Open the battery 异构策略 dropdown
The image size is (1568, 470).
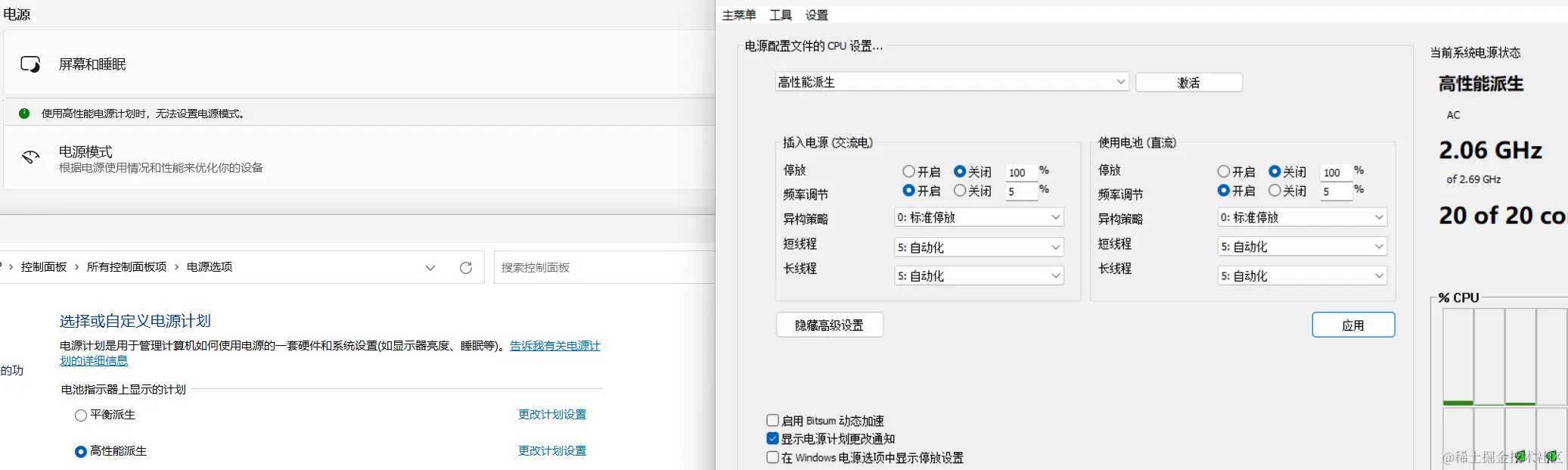1302,217
